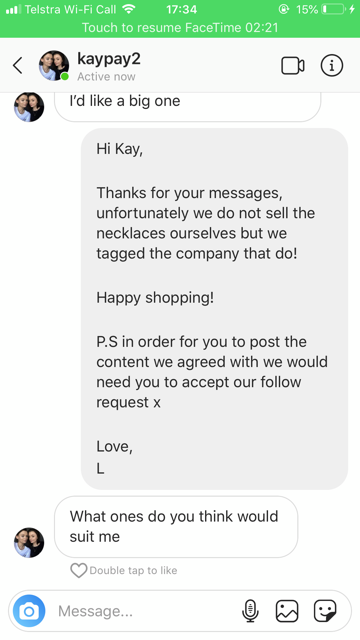The image size is (360, 640).
Task: Tap the Wi-Fi icon in status bar
Action: tap(129, 9)
